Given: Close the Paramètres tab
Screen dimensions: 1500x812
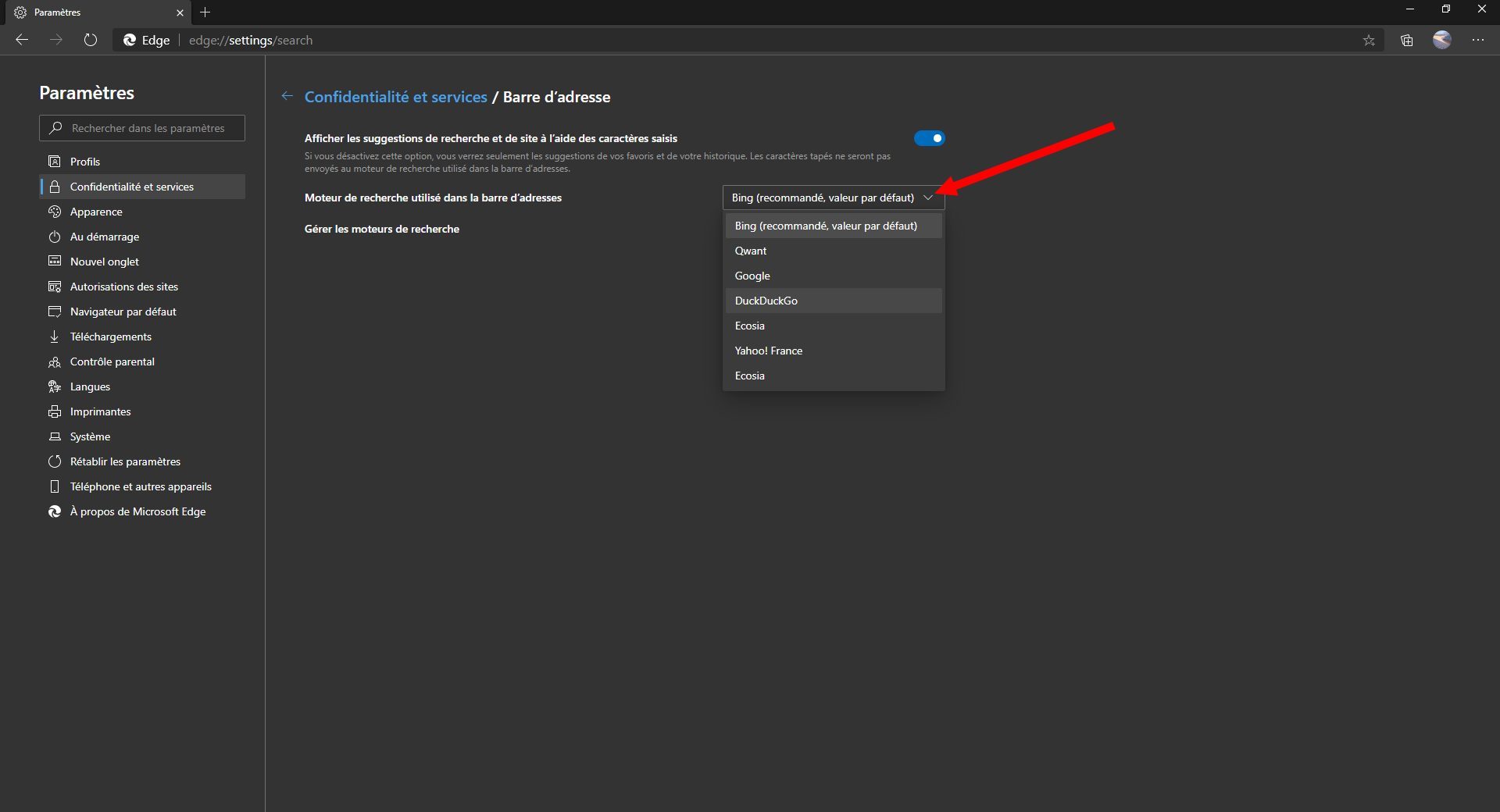Looking at the screenshot, I should pos(180,12).
